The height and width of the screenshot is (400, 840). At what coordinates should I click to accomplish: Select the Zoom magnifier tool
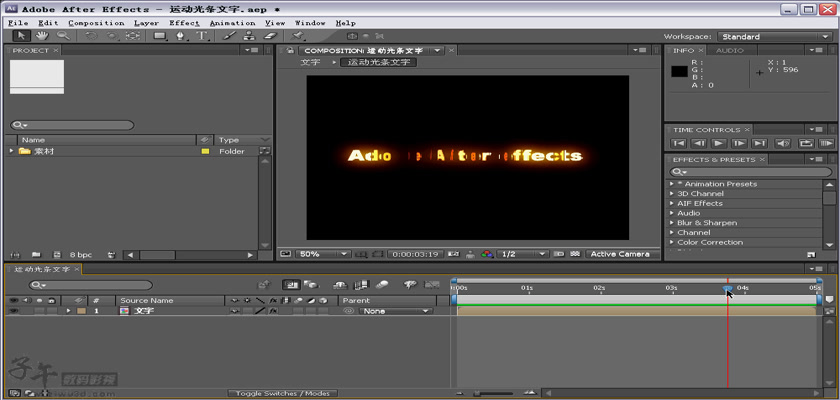[x=63, y=36]
